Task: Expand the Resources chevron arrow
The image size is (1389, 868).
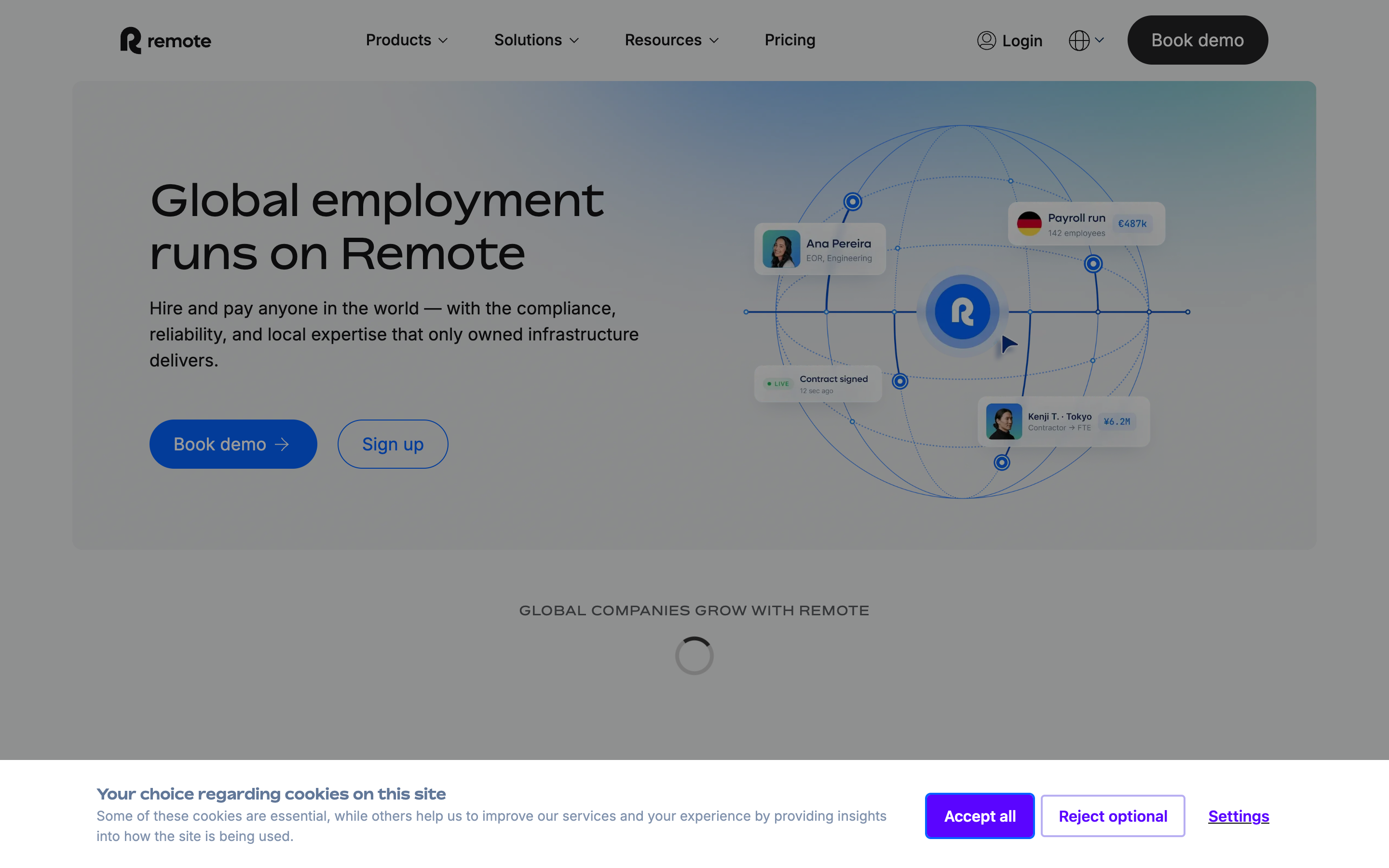Action: click(x=713, y=41)
